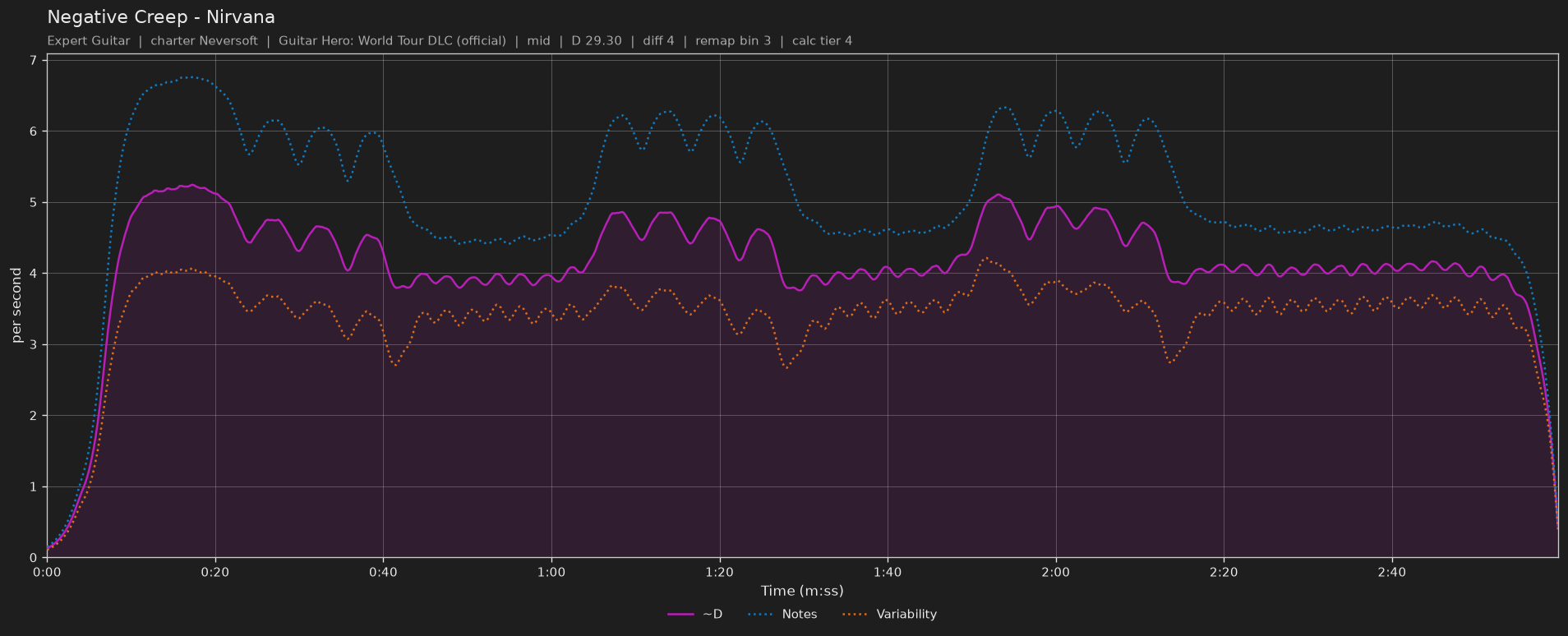
Task: Click 'Guitar Hero: World Tour DLC (official)' text
Action: [392, 41]
